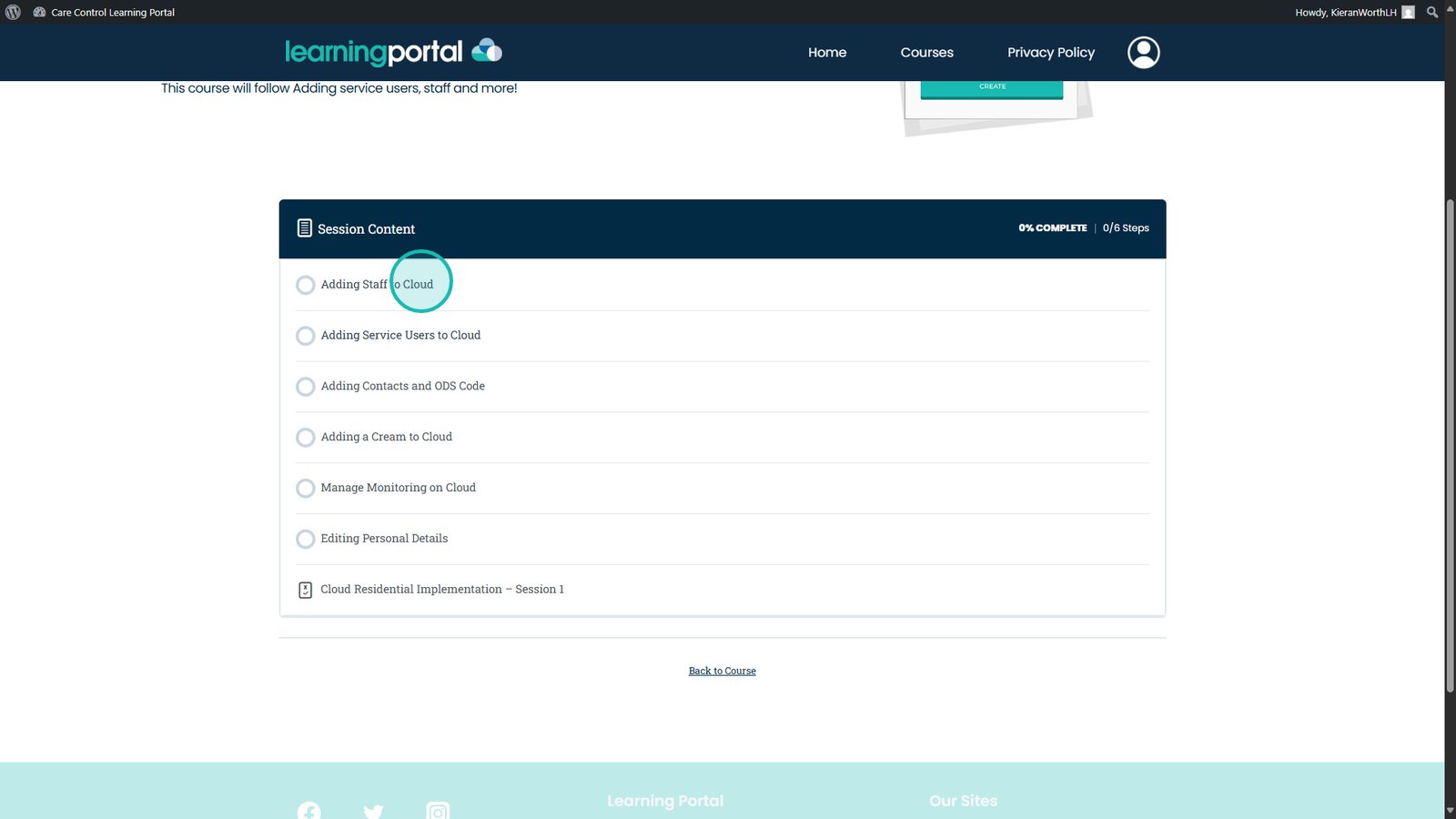
Task: Open the Care Control dashboard icon
Action: 39,12
